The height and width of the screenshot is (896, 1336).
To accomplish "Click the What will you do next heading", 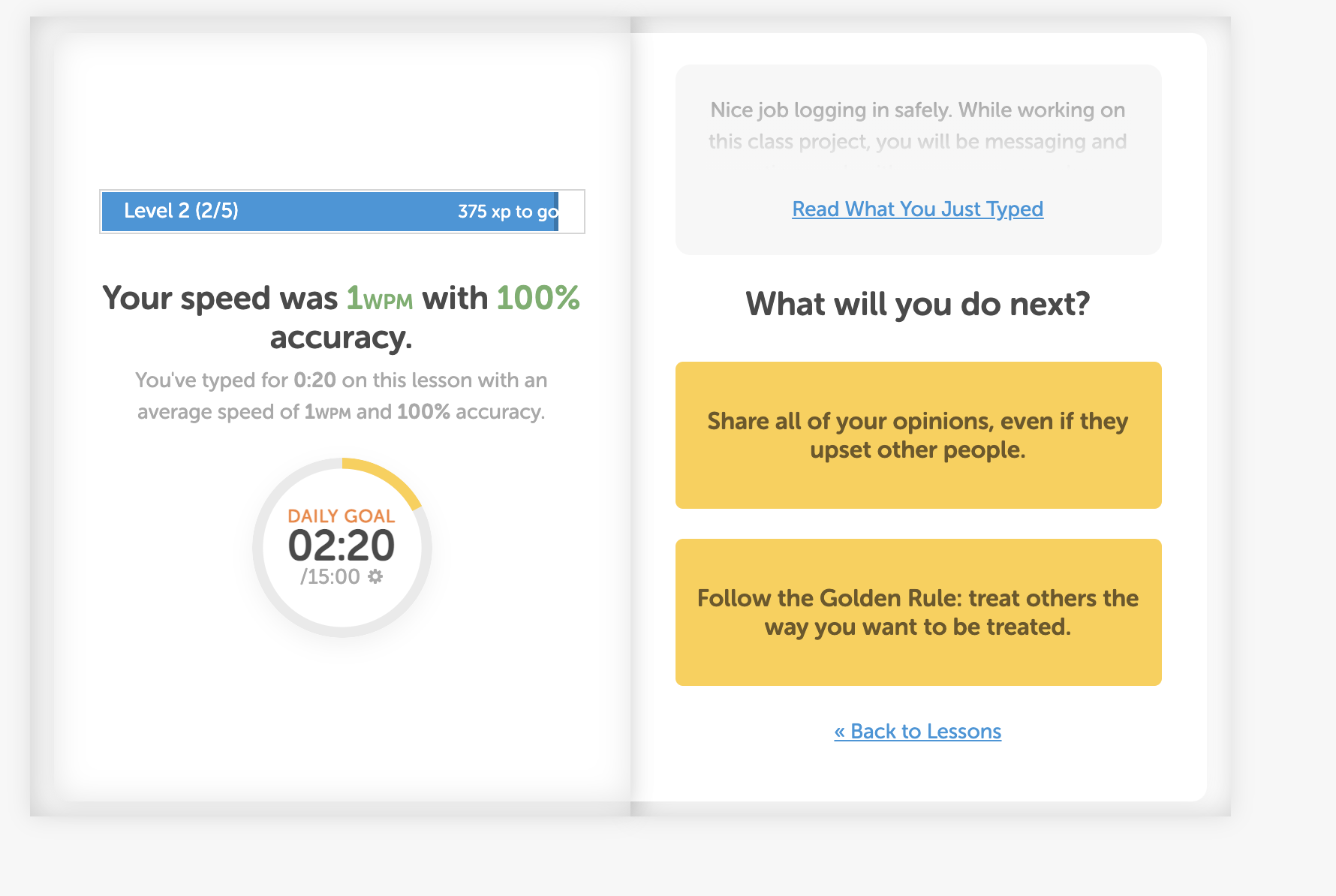I will [917, 304].
